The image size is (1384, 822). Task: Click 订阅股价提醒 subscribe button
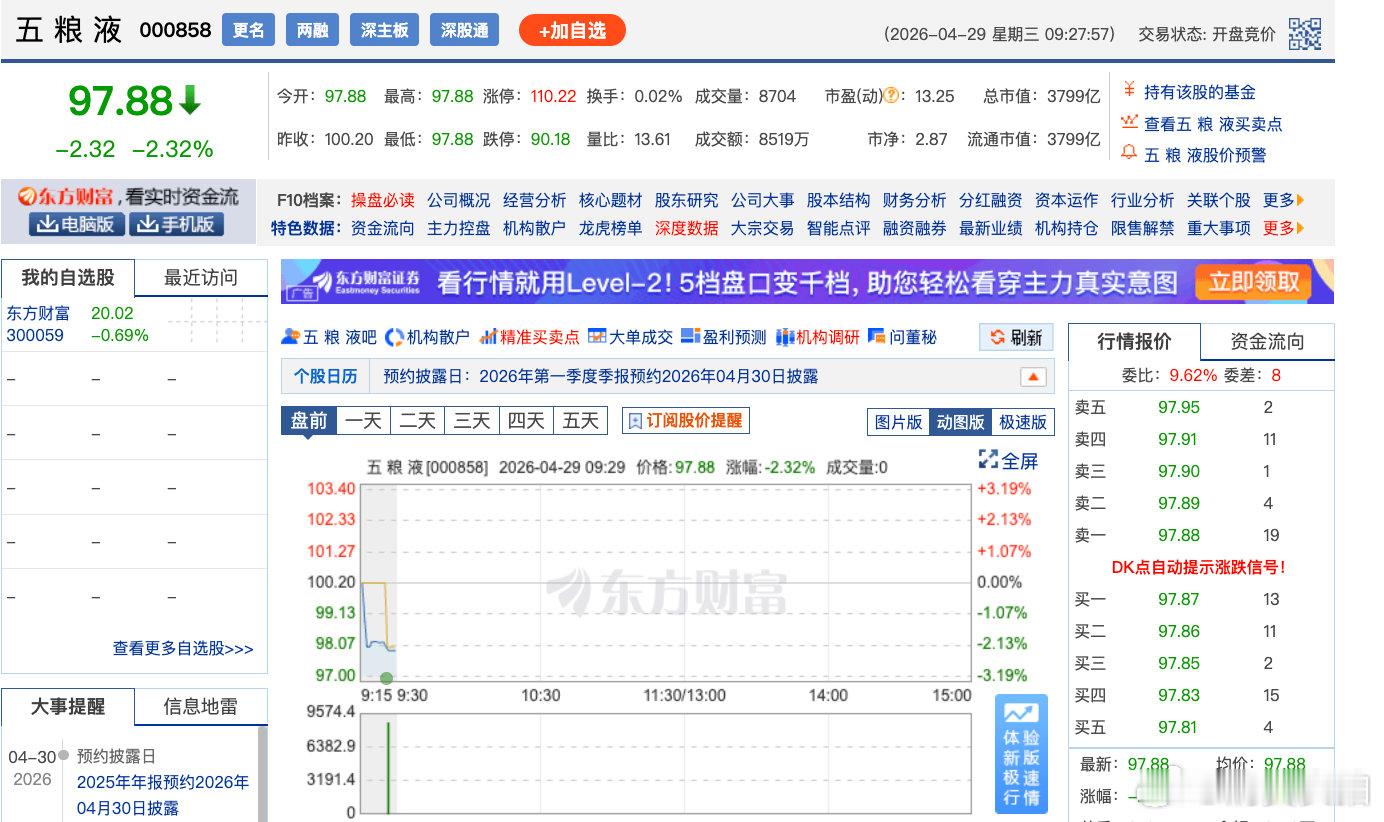[x=685, y=421]
